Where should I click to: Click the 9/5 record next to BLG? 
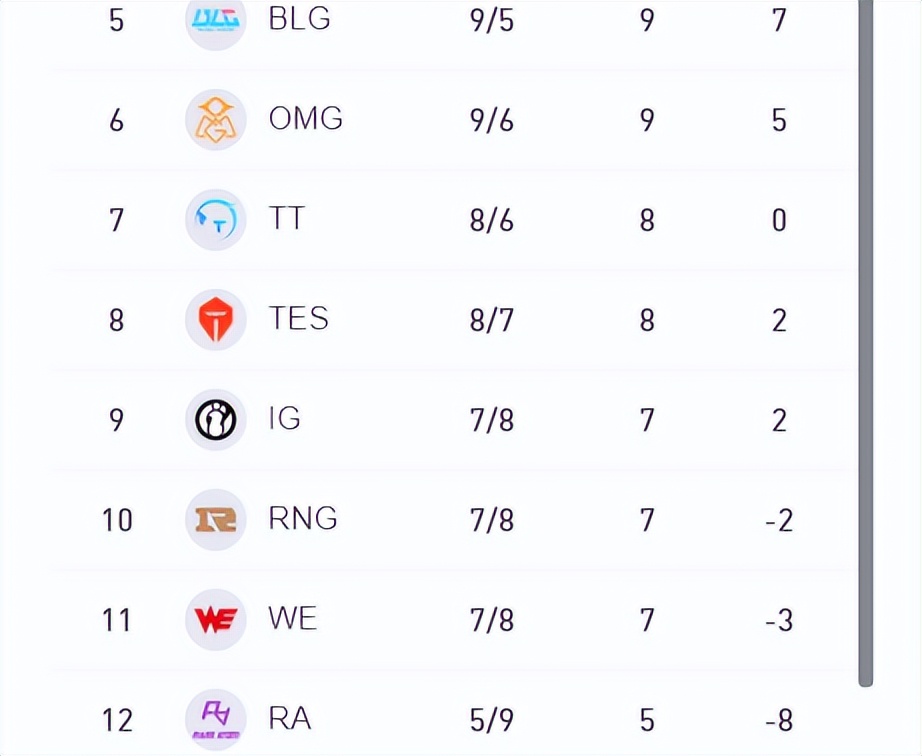coord(492,18)
